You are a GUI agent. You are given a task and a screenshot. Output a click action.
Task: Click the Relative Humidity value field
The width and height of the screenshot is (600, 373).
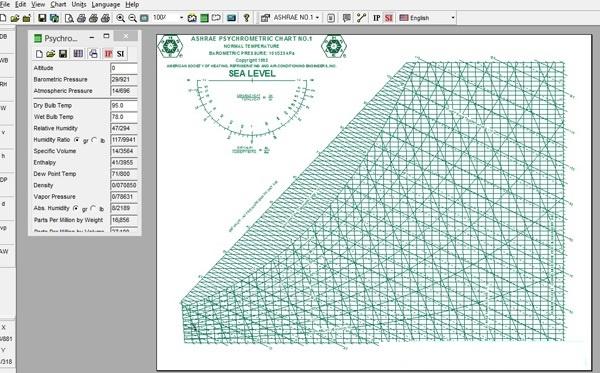click(x=124, y=129)
